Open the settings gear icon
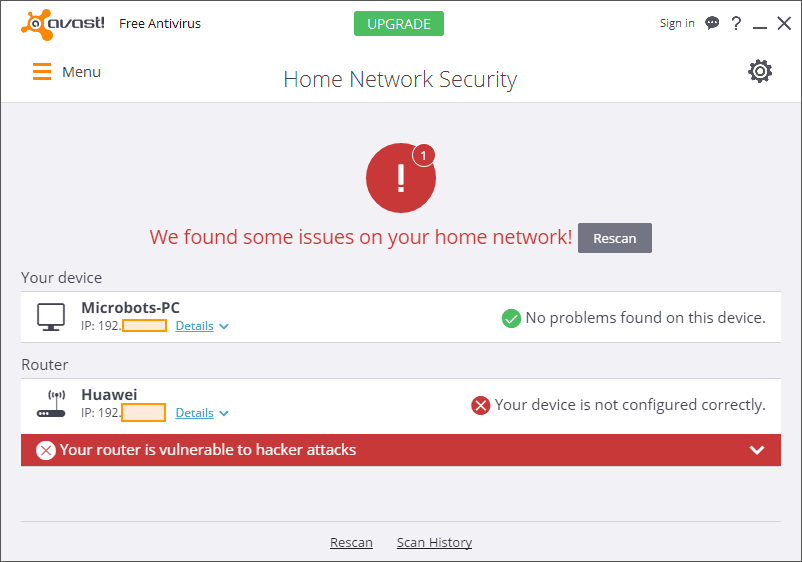Screen dimensions: 802x562 tap(760, 71)
